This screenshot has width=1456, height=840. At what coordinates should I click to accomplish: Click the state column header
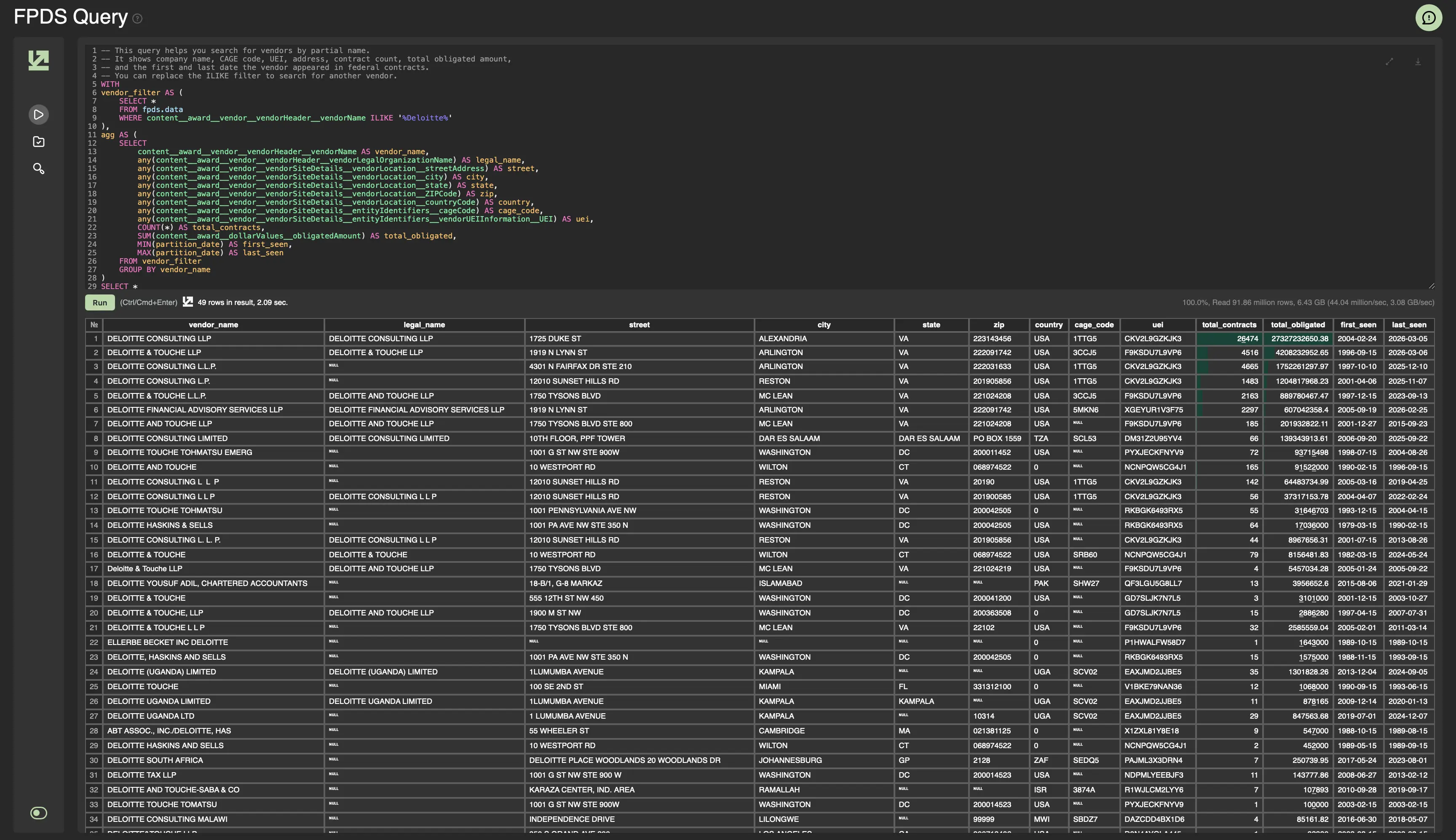(x=931, y=325)
